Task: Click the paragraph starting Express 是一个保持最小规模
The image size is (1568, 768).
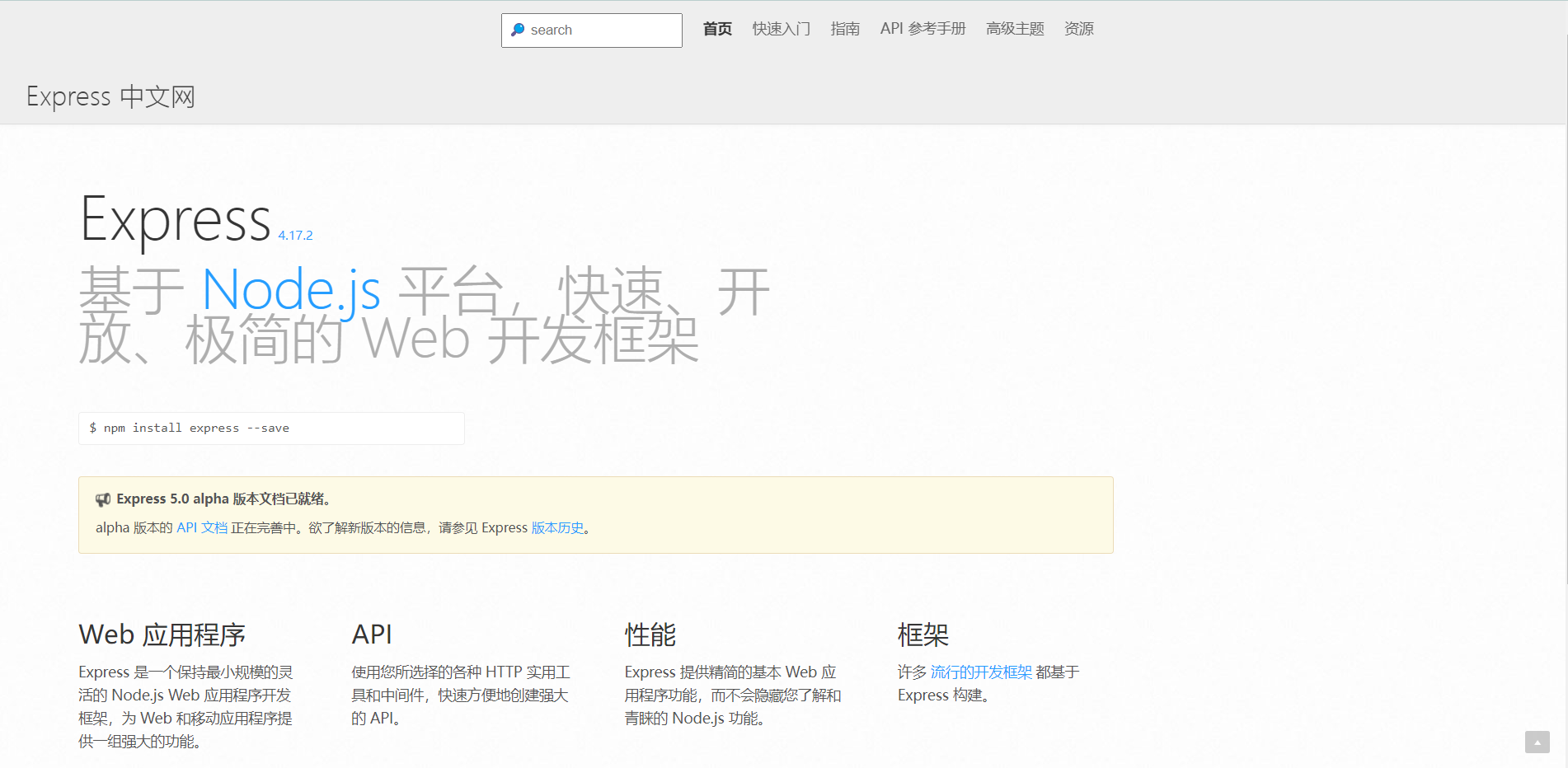Action: [x=185, y=707]
